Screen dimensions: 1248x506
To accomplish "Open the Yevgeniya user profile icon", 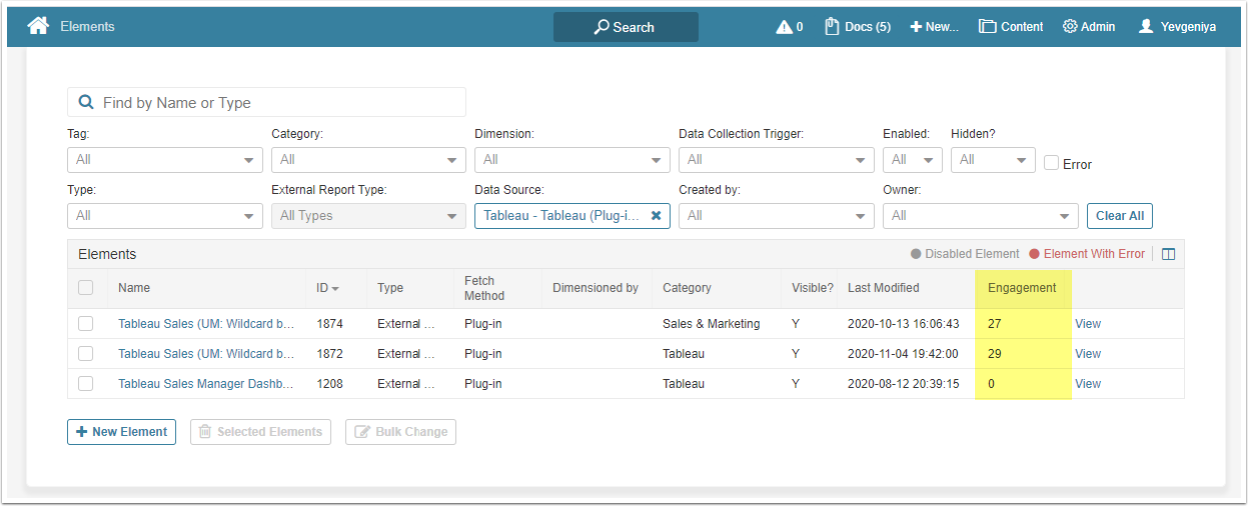I will [1146, 27].
